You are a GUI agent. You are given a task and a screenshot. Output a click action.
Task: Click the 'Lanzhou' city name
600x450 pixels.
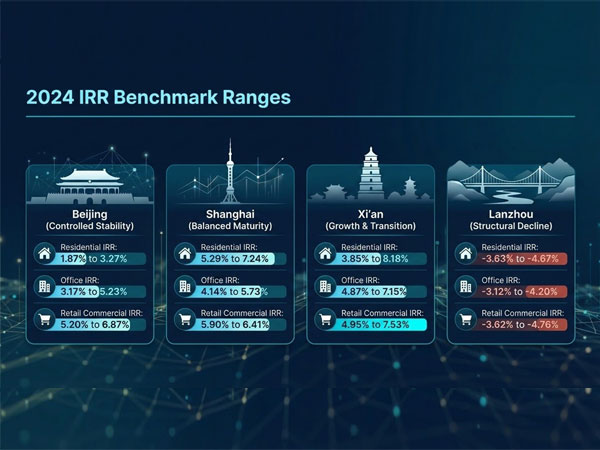tap(511, 214)
